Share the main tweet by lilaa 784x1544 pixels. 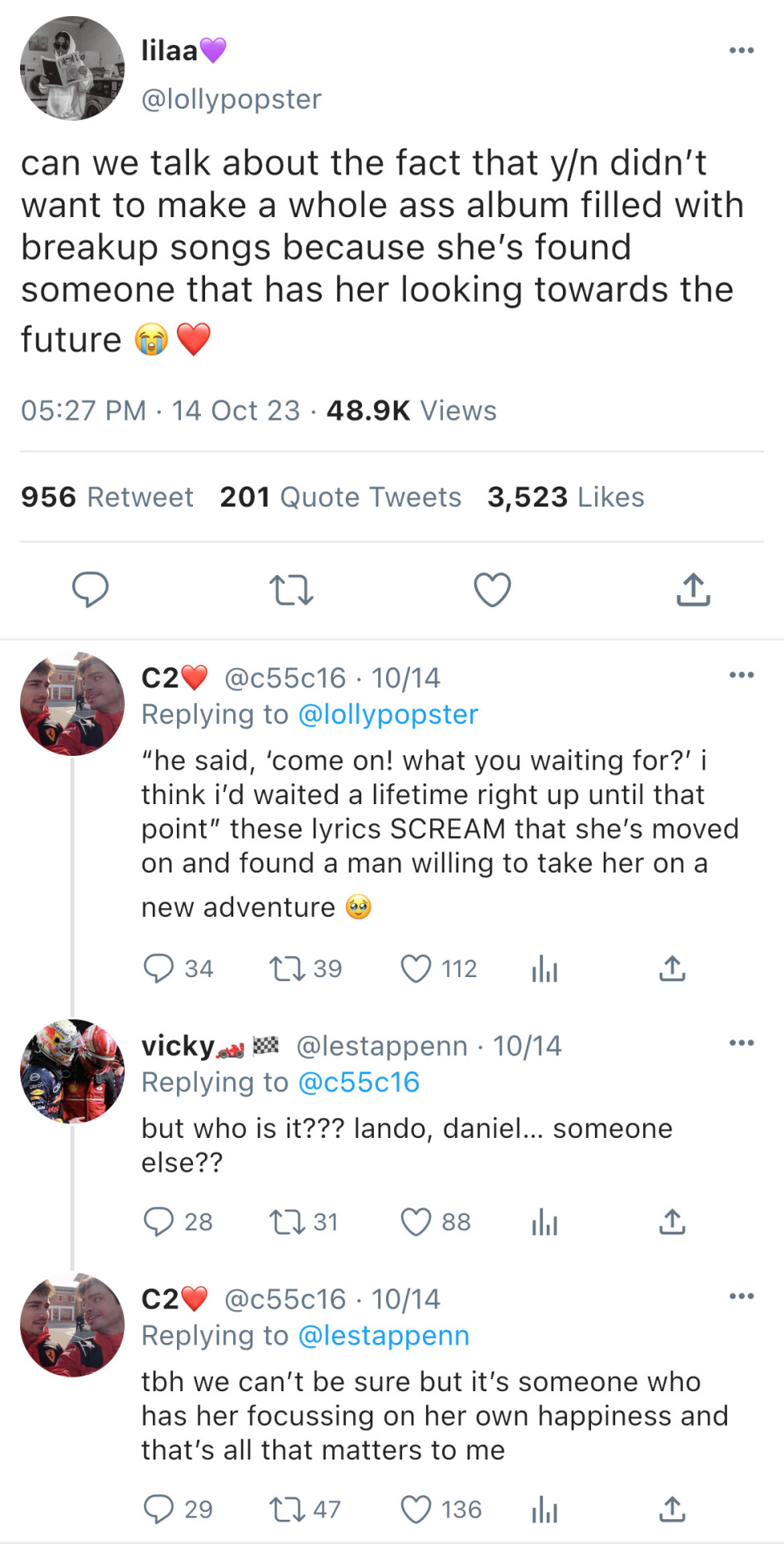click(x=693, y=589)
